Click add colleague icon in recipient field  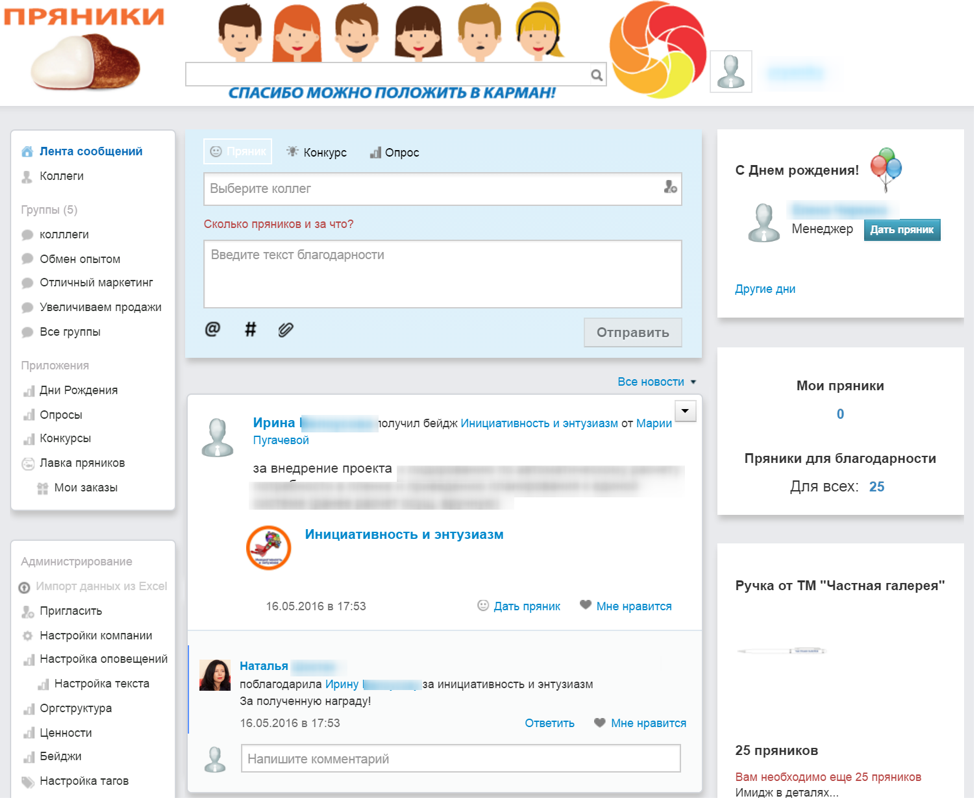(x=670, y=188)
